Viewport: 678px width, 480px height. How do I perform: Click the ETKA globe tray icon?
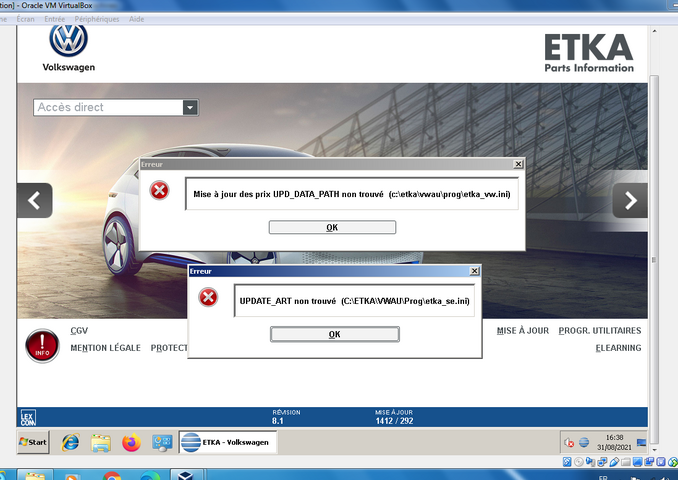(584, 442)
